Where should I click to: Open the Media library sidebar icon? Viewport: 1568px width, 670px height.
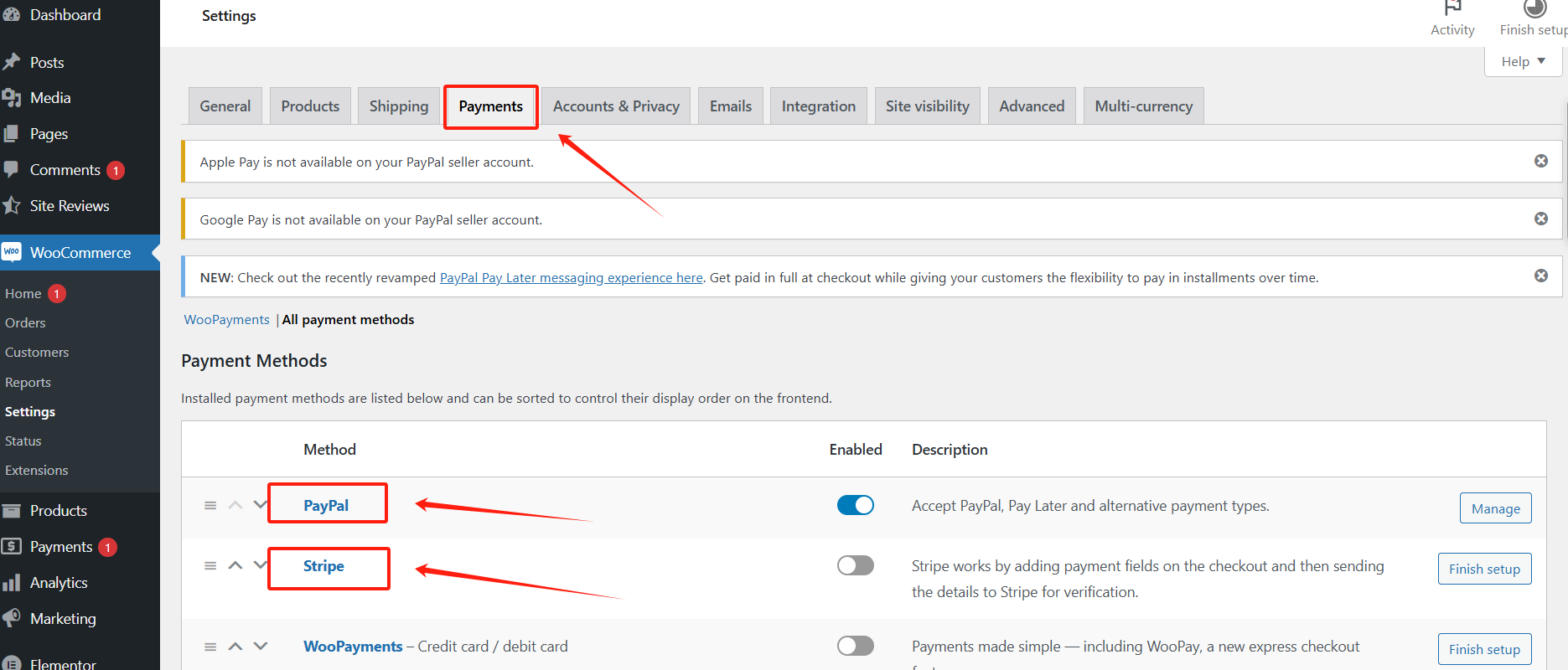(12, 98)
